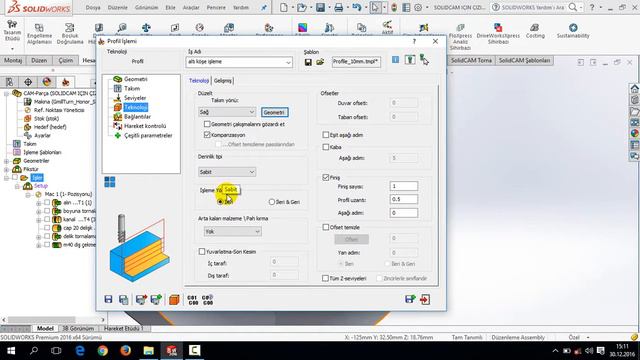Click the red Exit icon in dialog footer
Image resolution: width=640 pixels, height=360 pixels.
click(x=424, y=300)
